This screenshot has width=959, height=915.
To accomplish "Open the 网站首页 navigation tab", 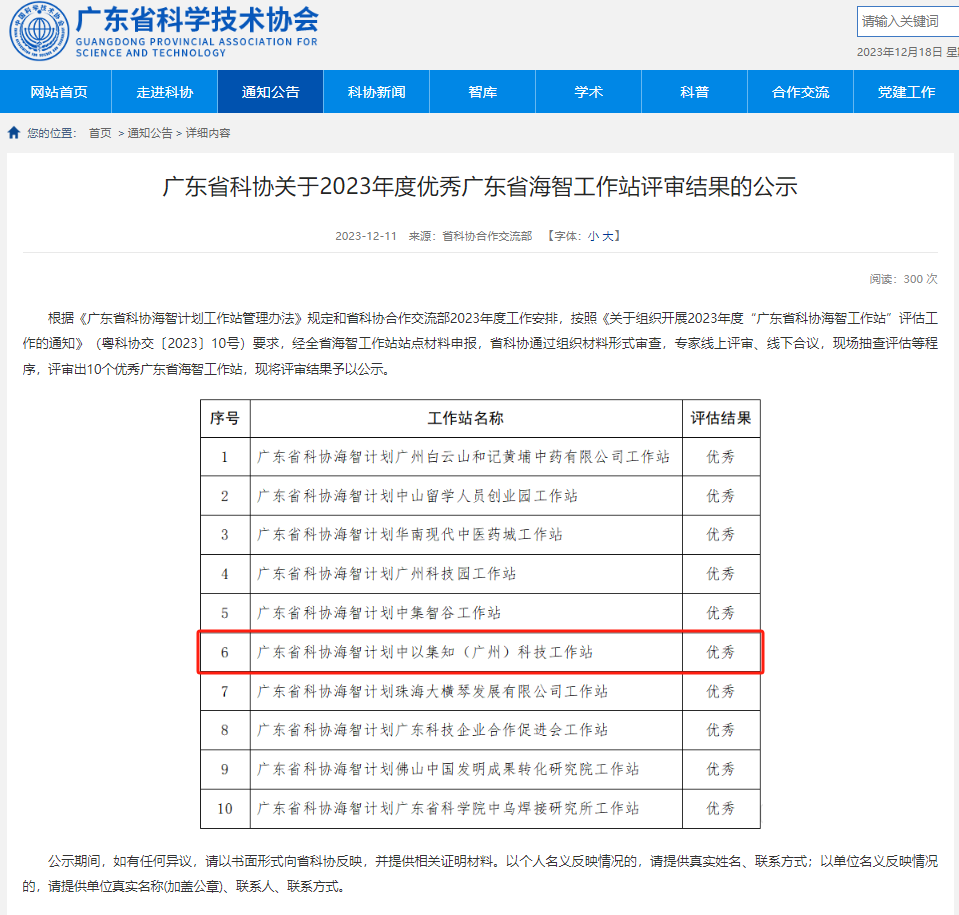I will [59, 92].
